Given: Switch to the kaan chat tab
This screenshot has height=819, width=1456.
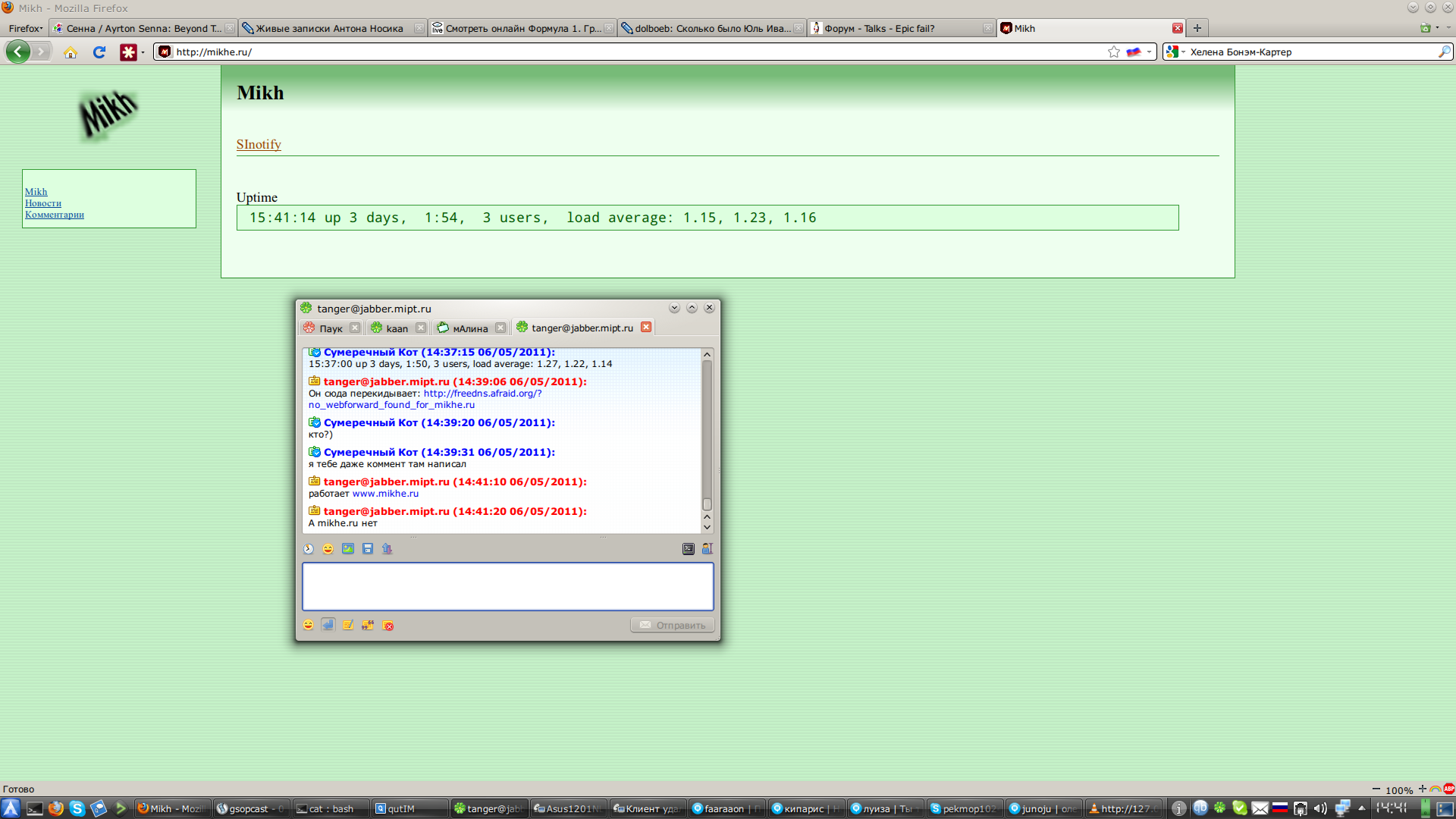Looking at the screenshot, I should 396,328.
